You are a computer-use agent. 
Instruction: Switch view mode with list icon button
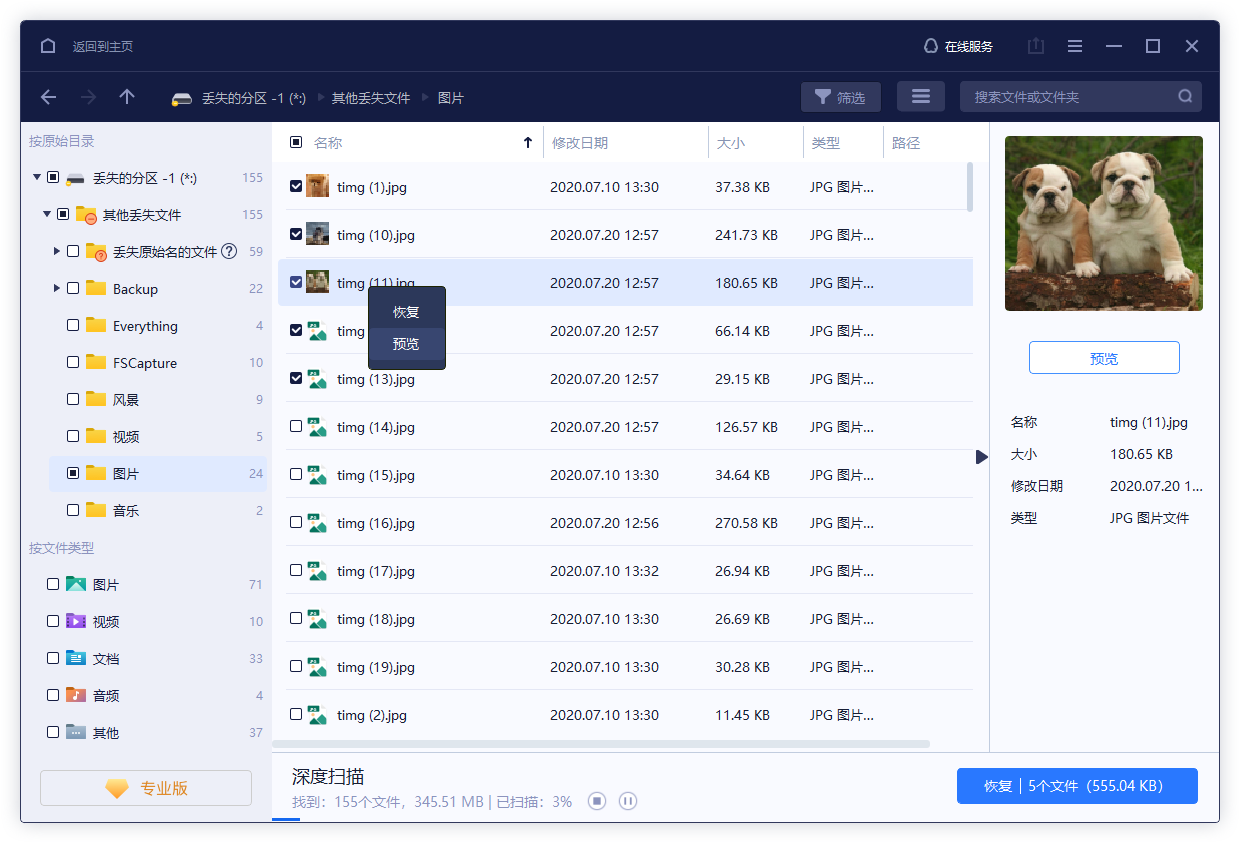pyautogui.click(x=920, y=97)
